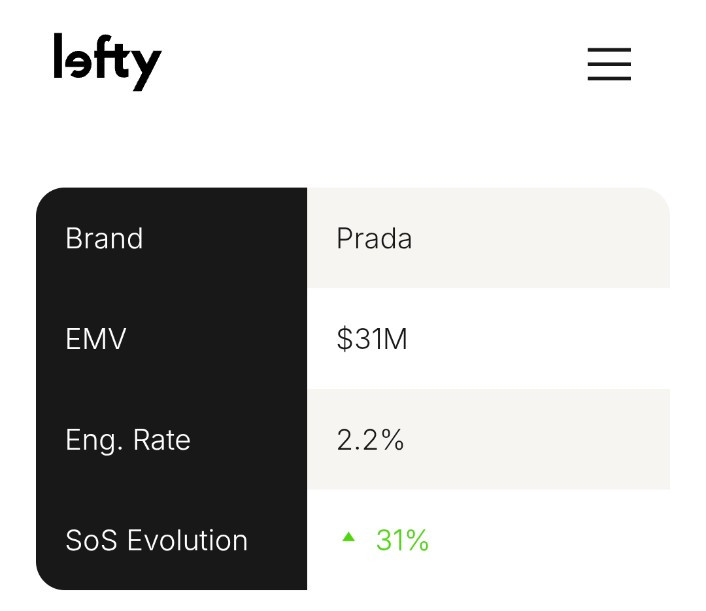Click blank space right of Prada in its row
Viewport: 706px width, 611px height.
point(540,238)
